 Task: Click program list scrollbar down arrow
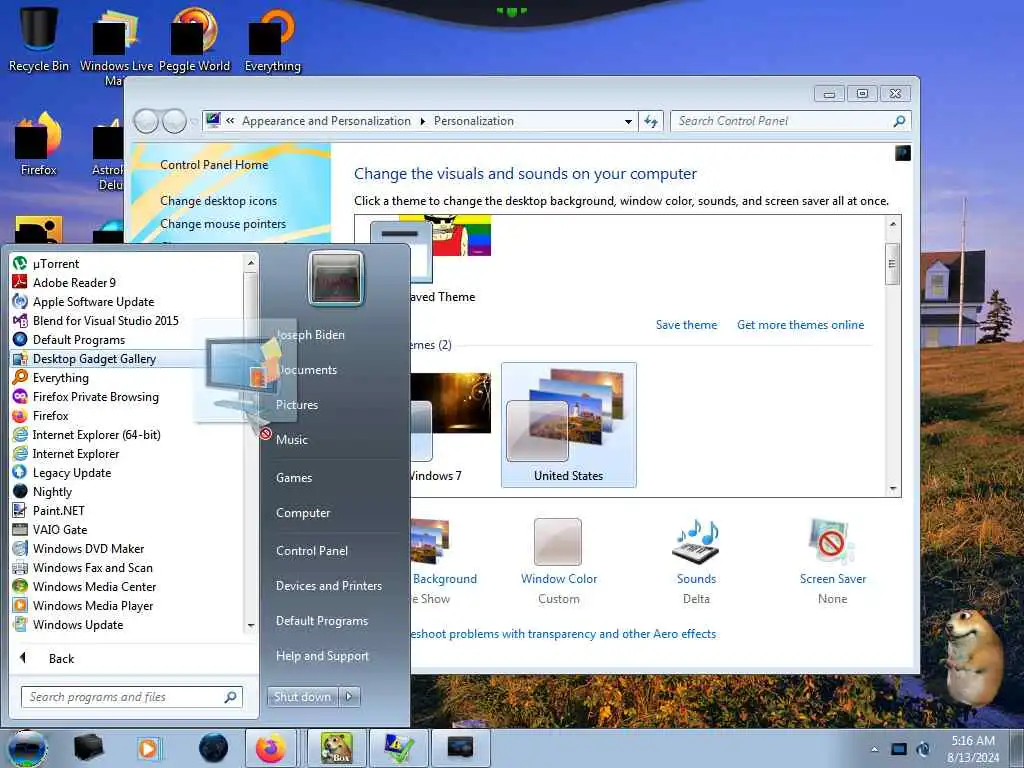[250, 626]
